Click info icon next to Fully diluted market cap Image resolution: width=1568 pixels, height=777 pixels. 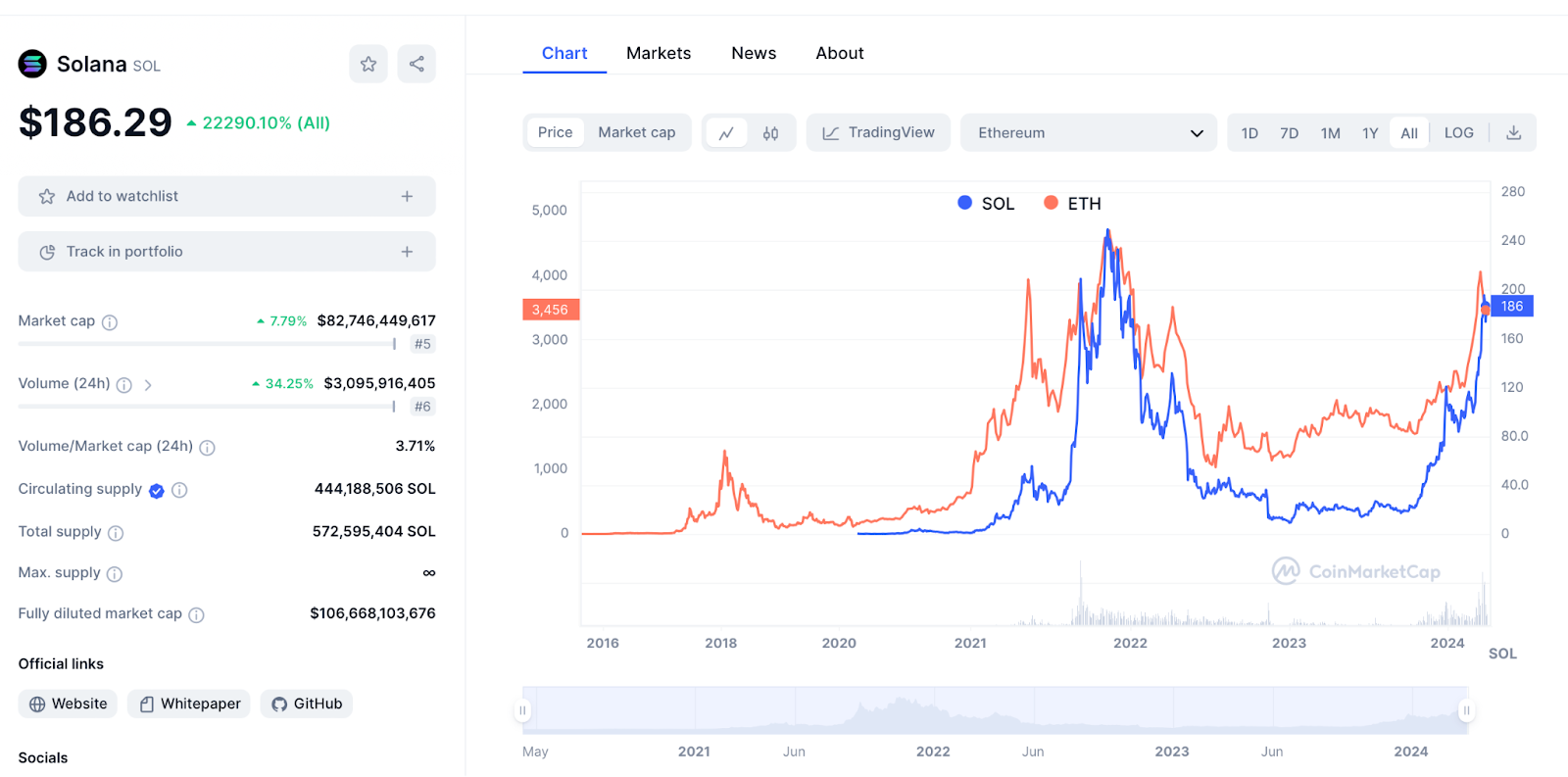[x=196, y=615]
